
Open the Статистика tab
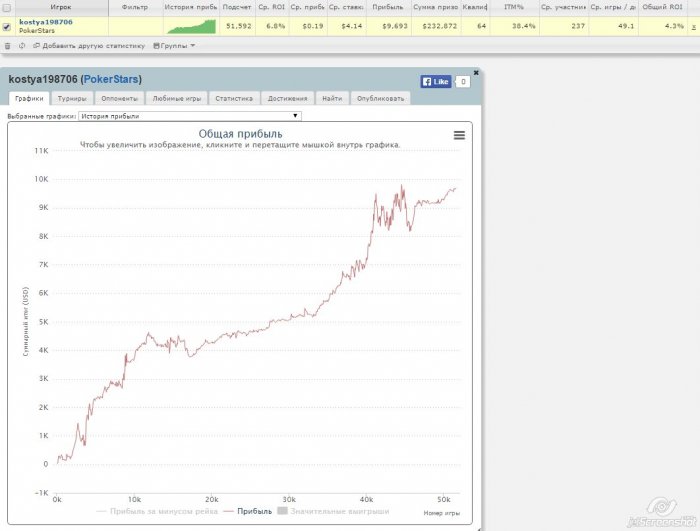point(234,98)
